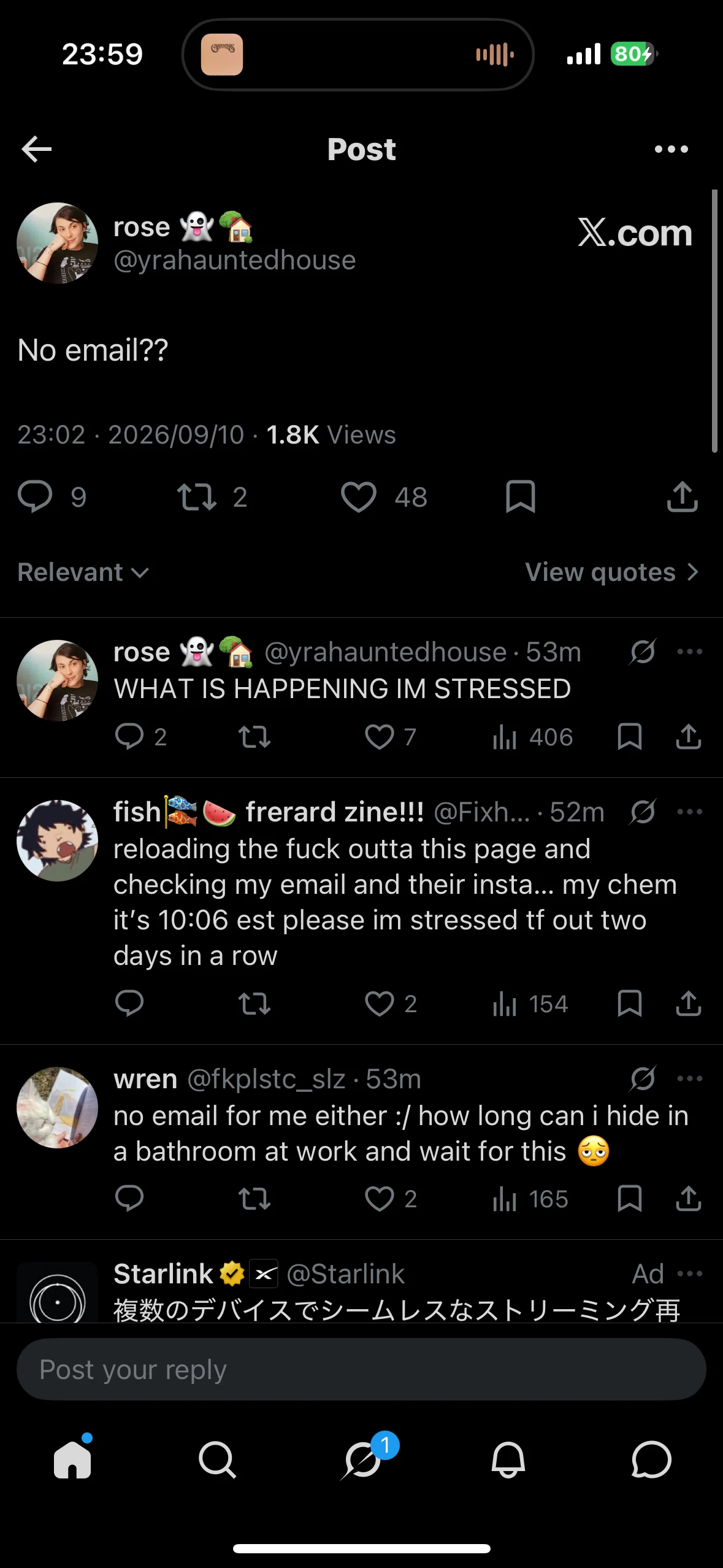Open the @yrahauntedhouse handle on the main post
The image size is (723, 1568).
(234, 260)
